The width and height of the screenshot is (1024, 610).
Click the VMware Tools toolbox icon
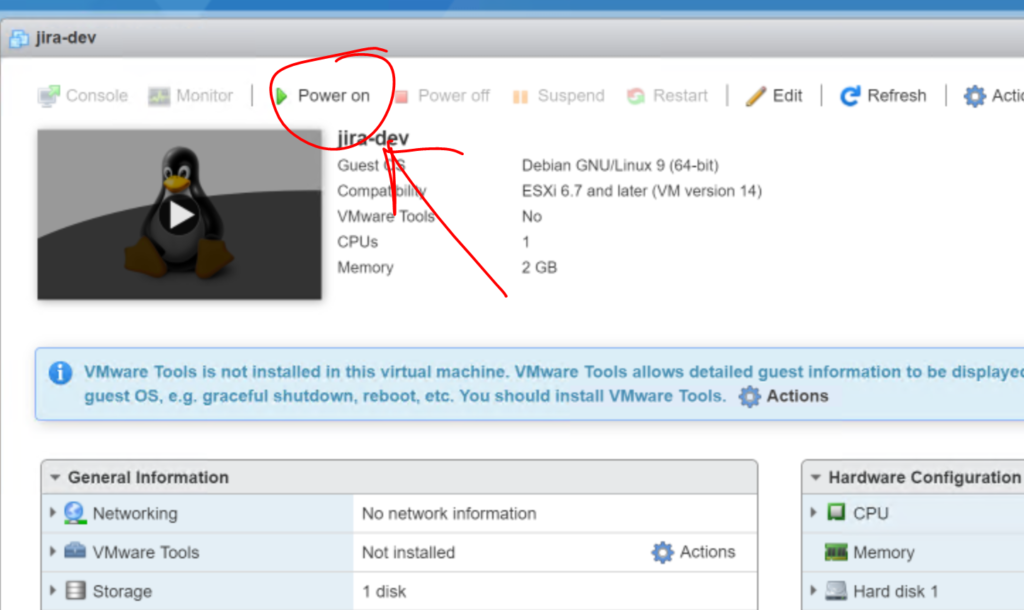75,551
